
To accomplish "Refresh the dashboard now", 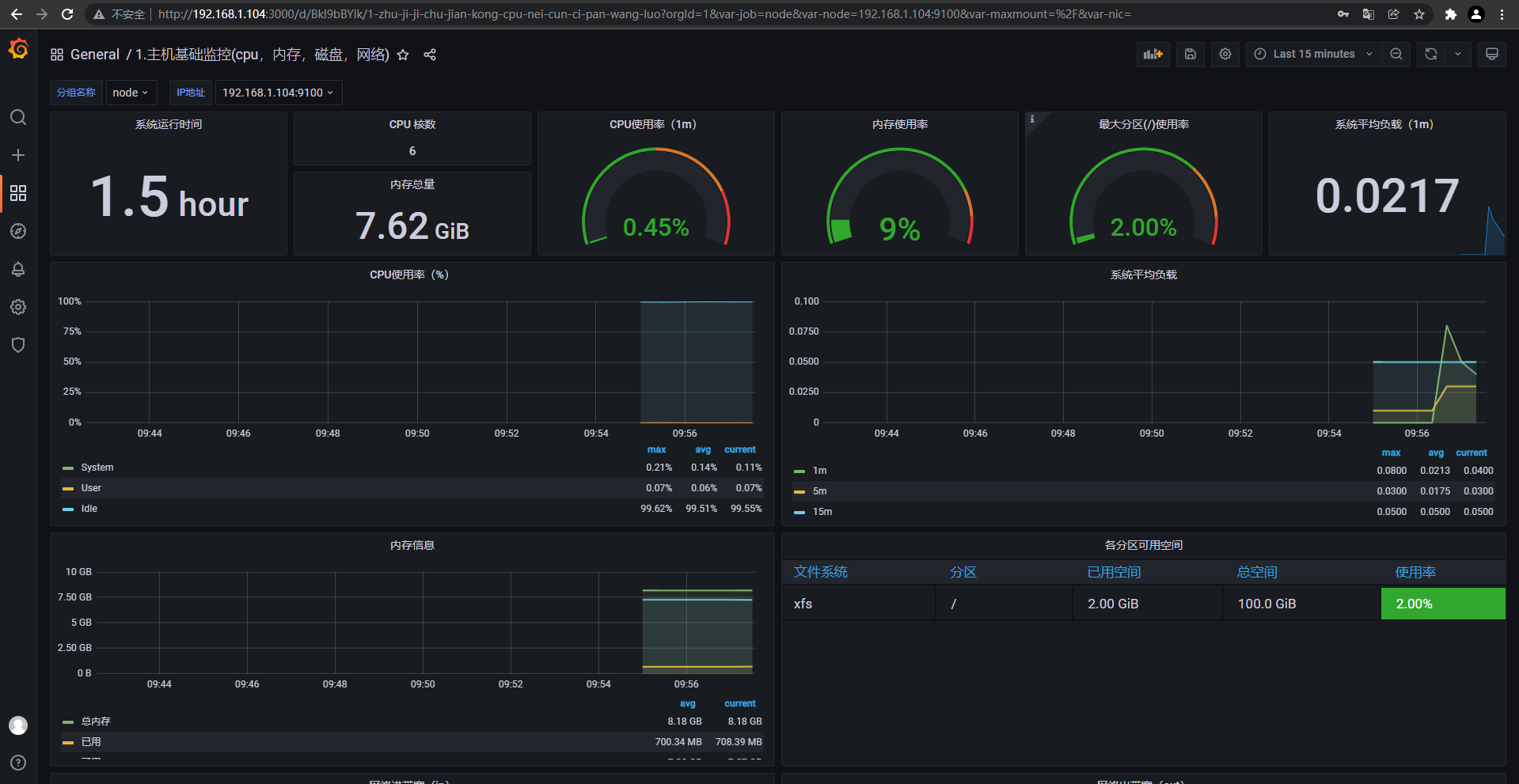I will (x=1431, y=54).
